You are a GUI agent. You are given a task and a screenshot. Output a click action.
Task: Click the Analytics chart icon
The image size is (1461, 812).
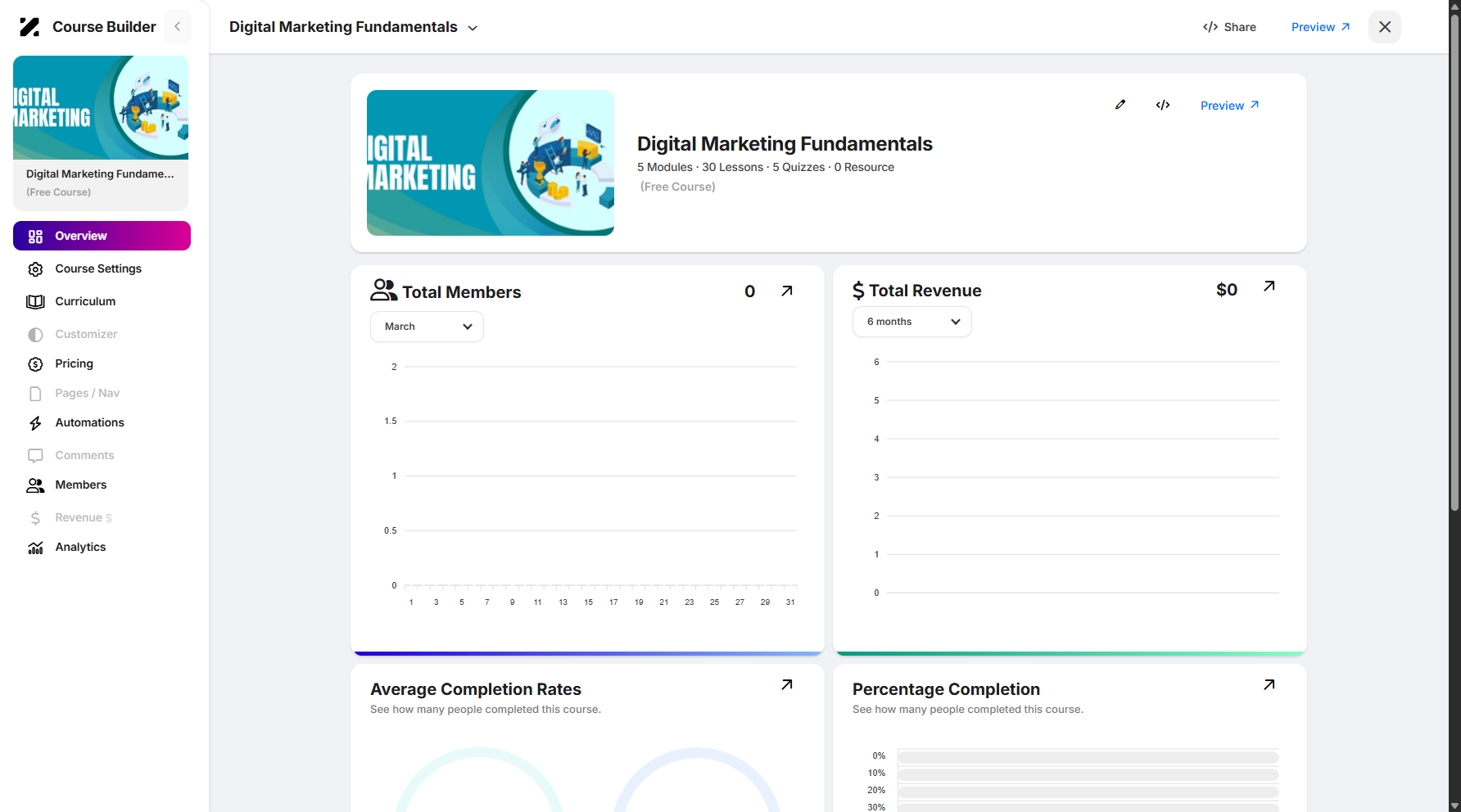35,548
